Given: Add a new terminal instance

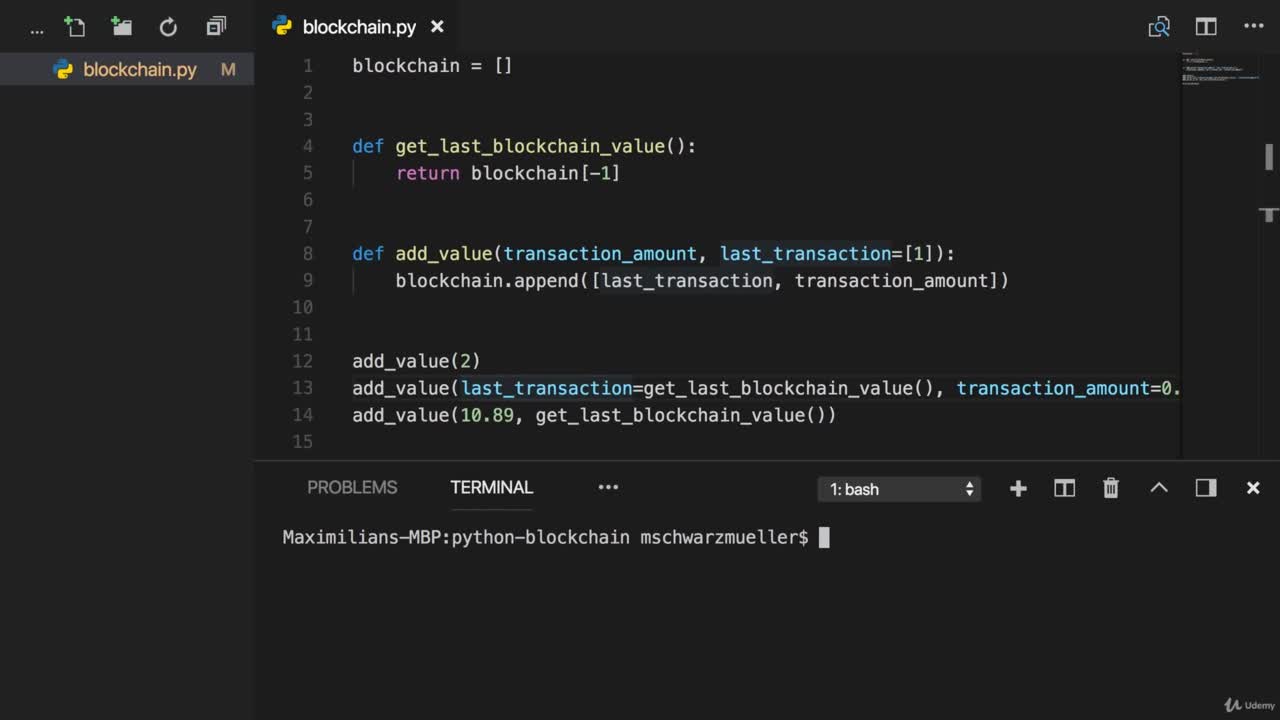Looking at the screenshot, I should click(1018, 488).
